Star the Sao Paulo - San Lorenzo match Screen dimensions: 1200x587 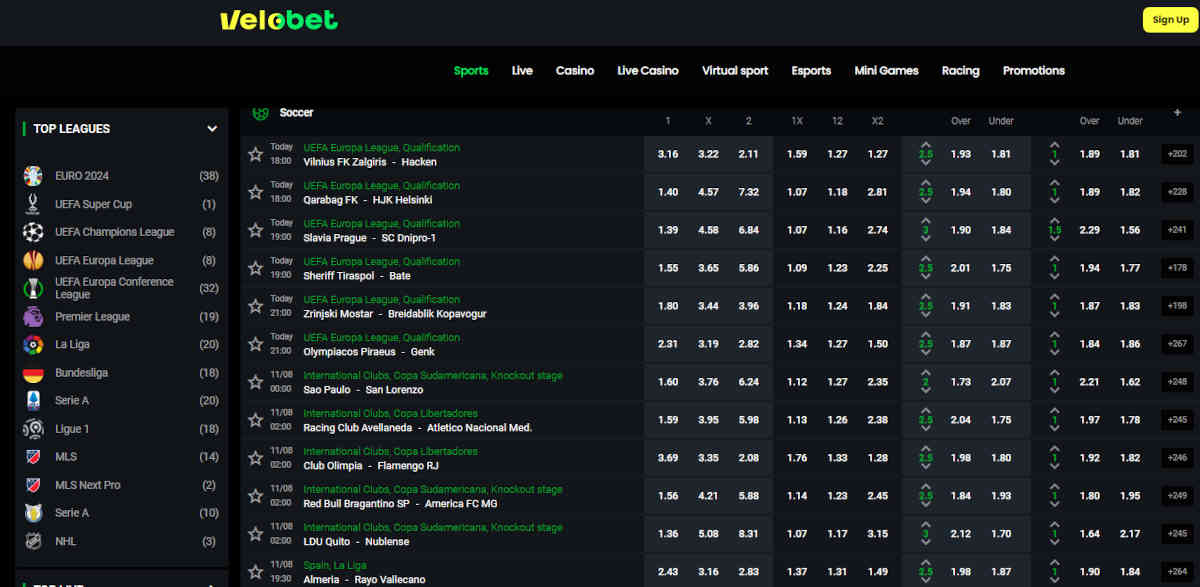tap(255, 382)
